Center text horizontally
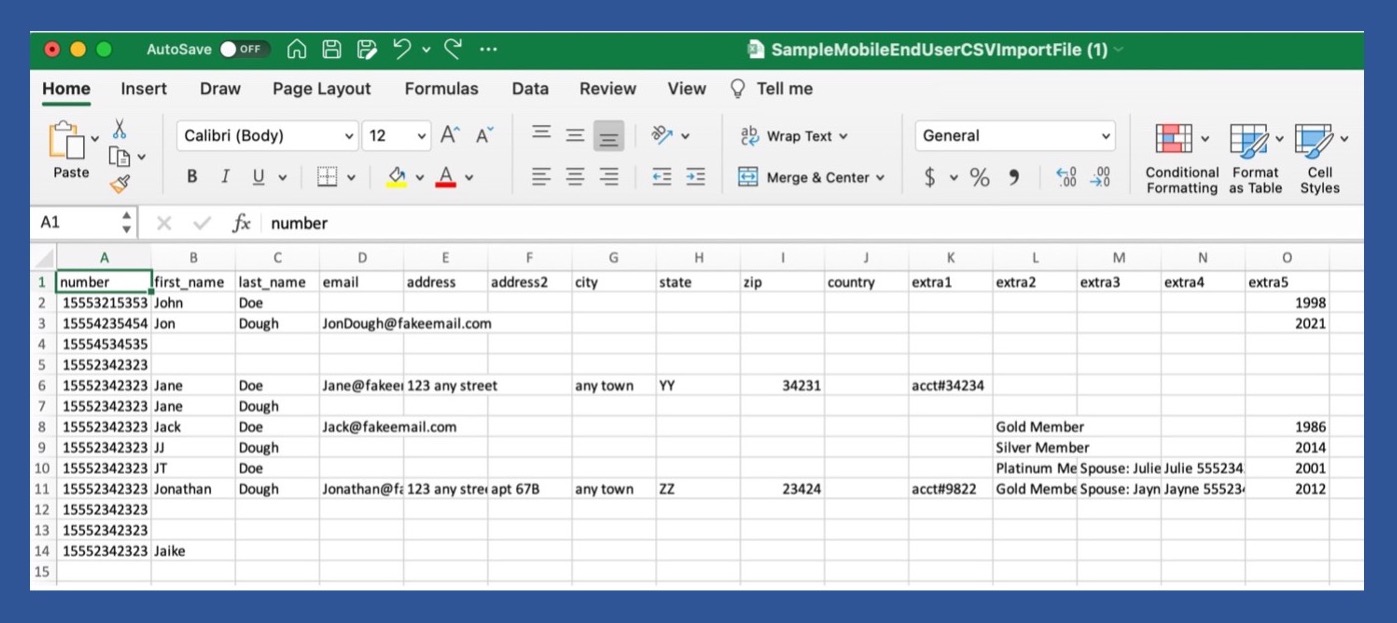This screenshot has width=1397, height=623. (x=575, y=177)
